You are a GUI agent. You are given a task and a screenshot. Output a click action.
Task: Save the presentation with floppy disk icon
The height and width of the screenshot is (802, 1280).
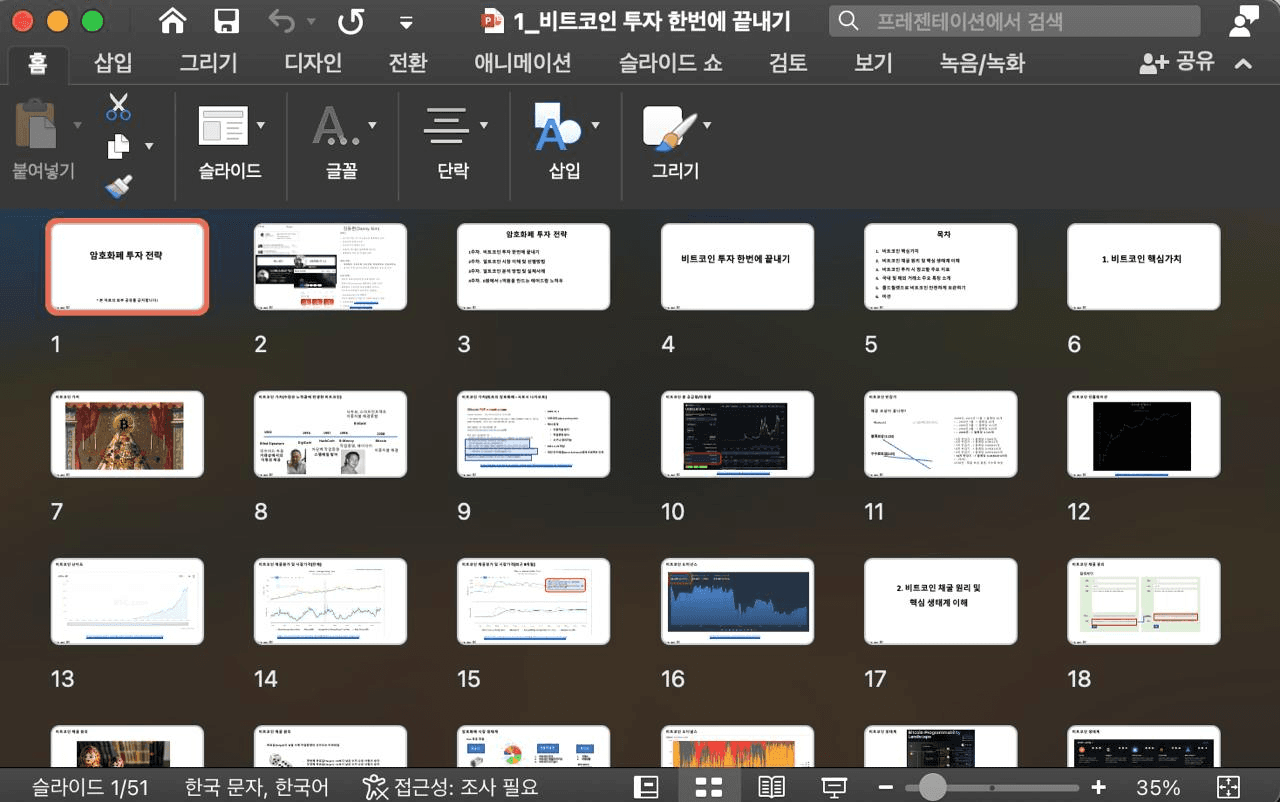pyautogui.click(x=227, y=20)
